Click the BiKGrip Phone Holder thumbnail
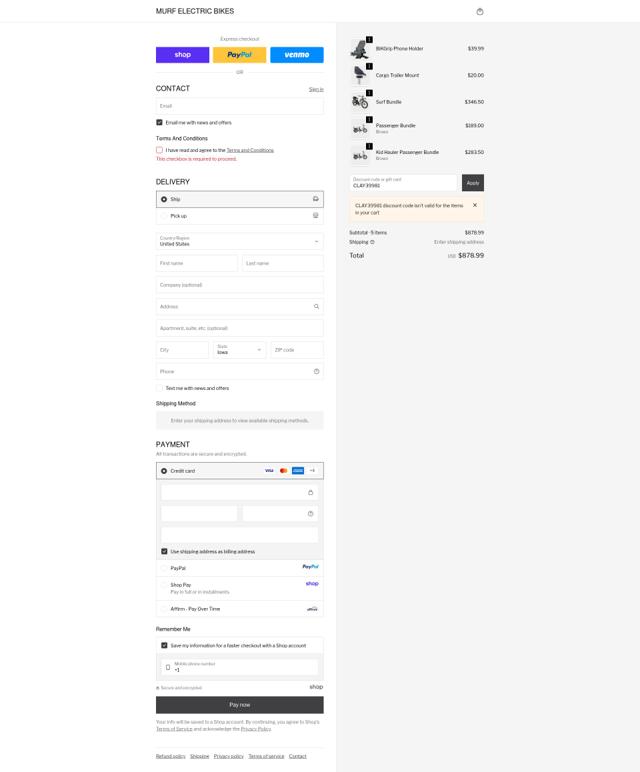Image resolution: width=640 pixels, height=772 pixels. (x=360, y=49)
